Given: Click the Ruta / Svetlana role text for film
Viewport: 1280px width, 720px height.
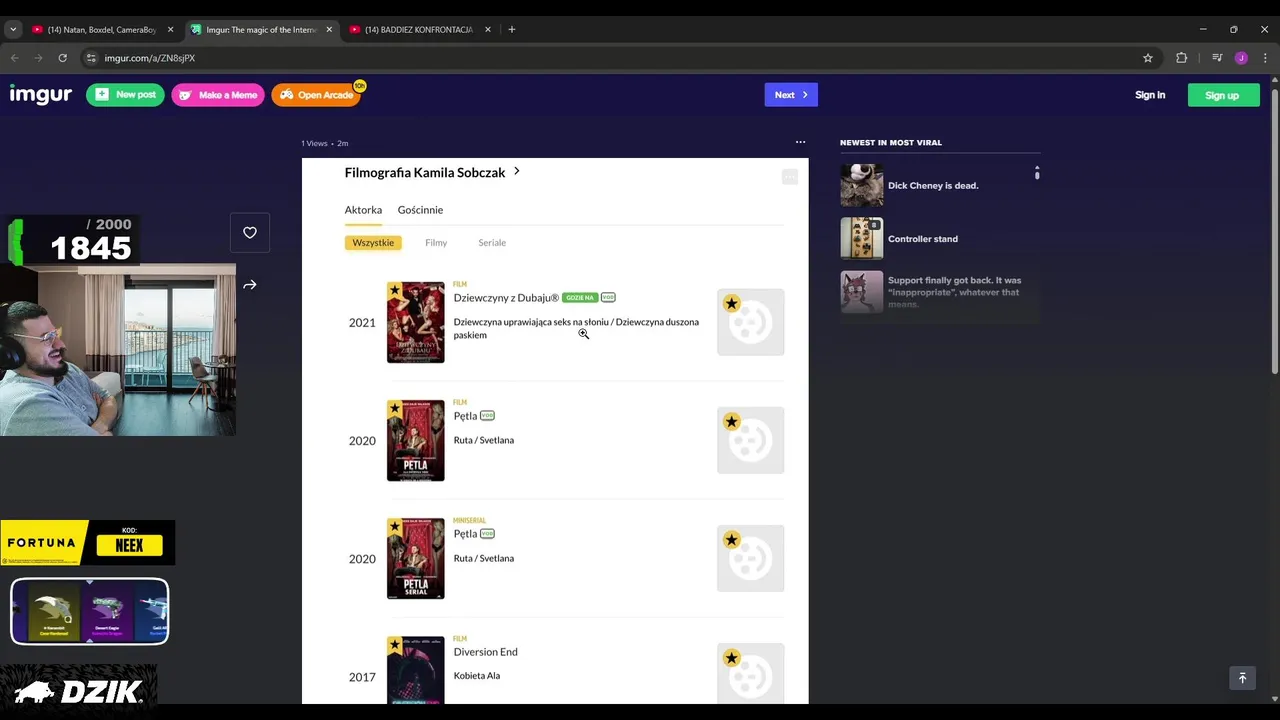Looking at the screenshot, I should (x=483, y=440).
